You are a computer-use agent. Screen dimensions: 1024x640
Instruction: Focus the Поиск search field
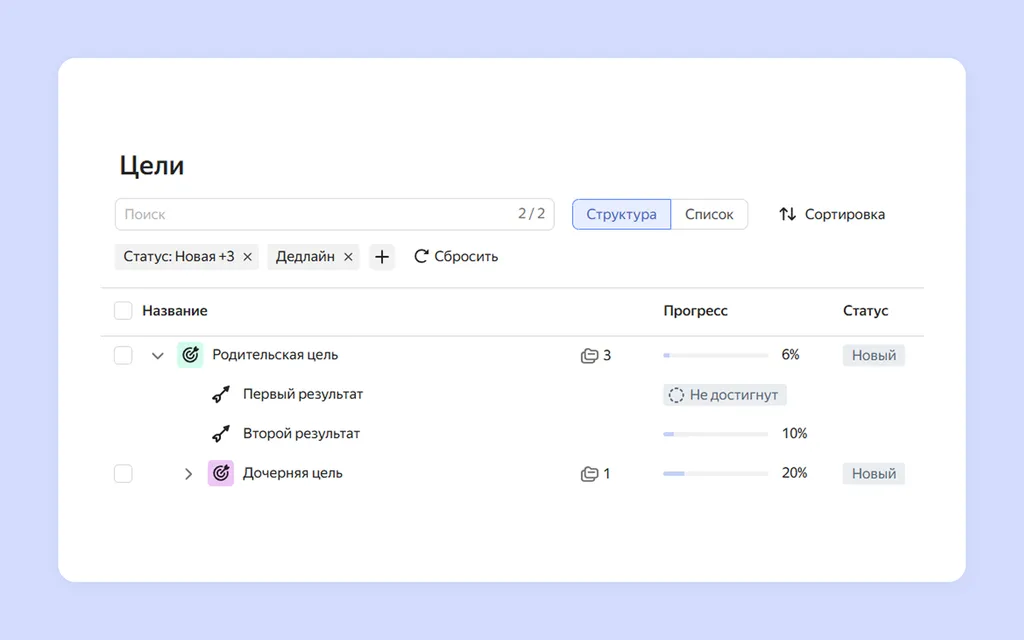[334, 214]
